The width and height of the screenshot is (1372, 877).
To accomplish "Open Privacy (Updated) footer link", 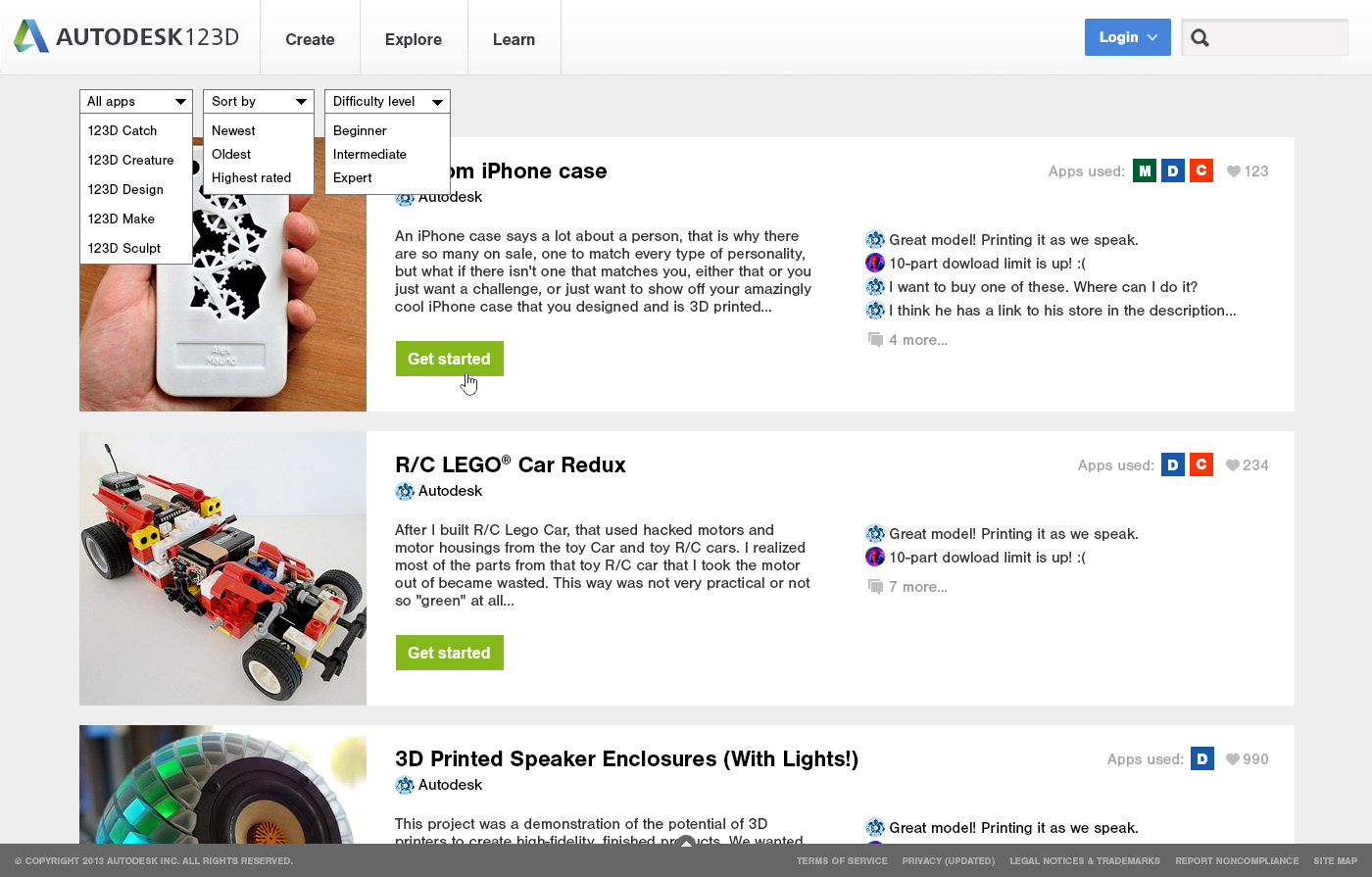I will coord(949,861).
